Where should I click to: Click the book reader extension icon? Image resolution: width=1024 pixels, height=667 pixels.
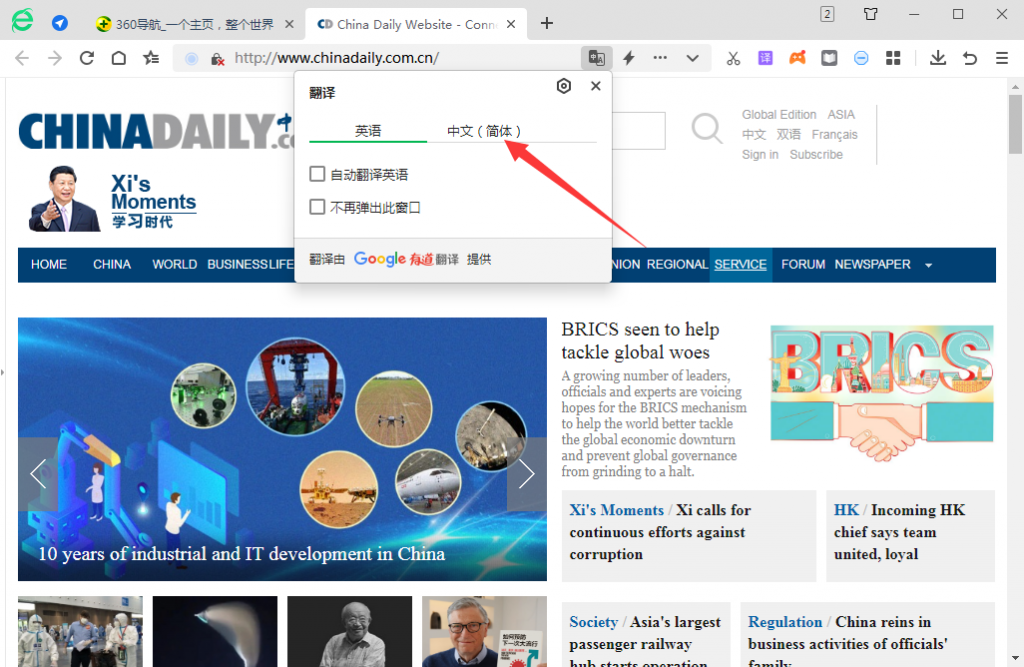click(829, 58)
